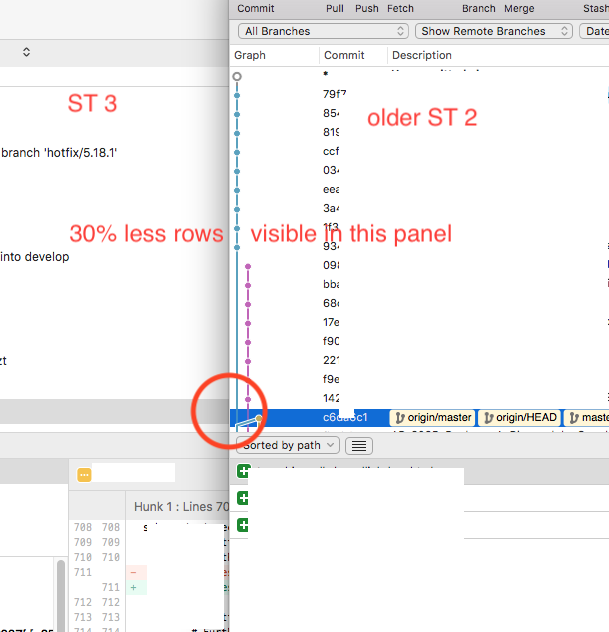
Task: Select commit row starting with f90
Action: [x=419, y=341]
